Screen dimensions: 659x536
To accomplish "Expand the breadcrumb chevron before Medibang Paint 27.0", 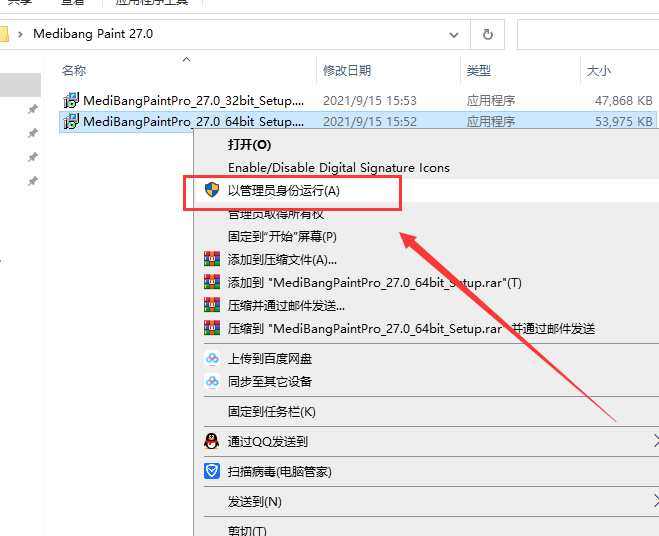I will coord(20,34).
